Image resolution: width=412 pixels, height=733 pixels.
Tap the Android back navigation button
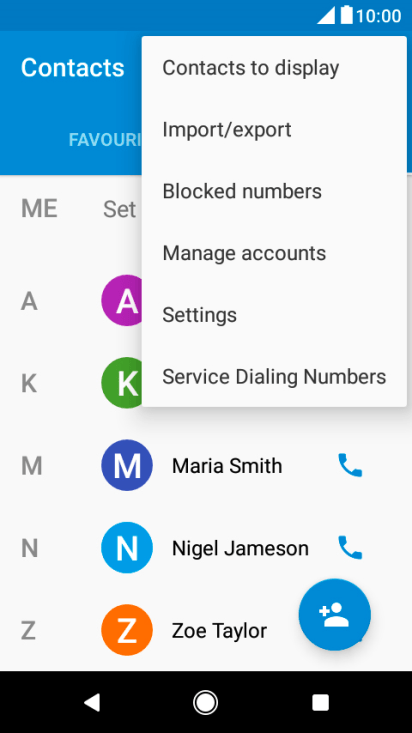click(x=92, y=702)
